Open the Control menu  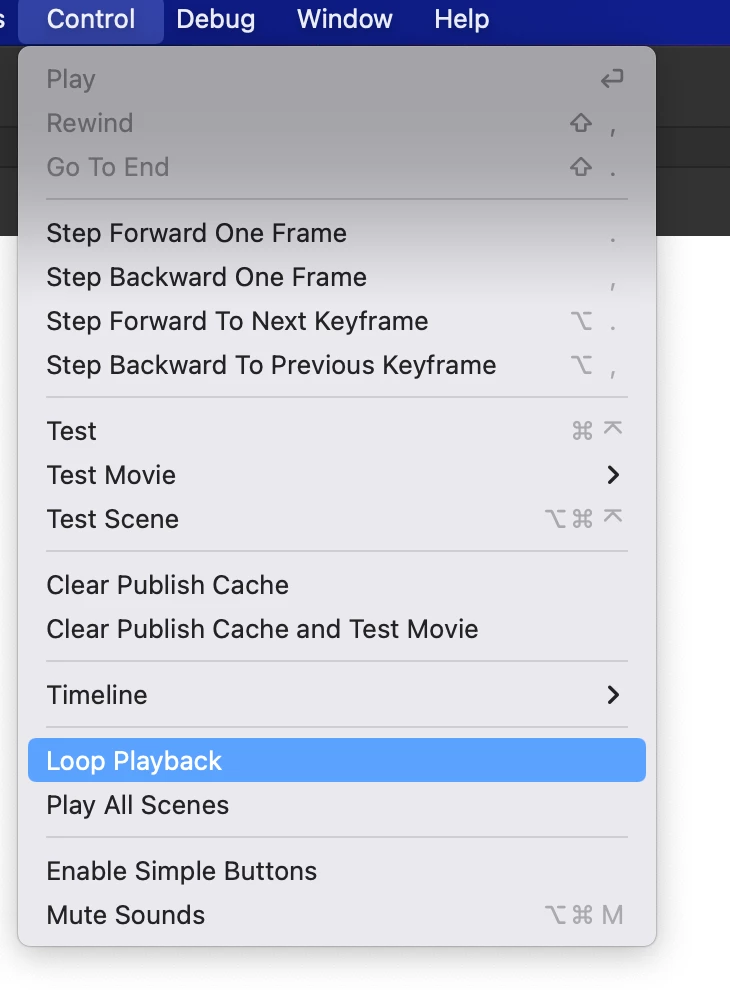(90, 19)
